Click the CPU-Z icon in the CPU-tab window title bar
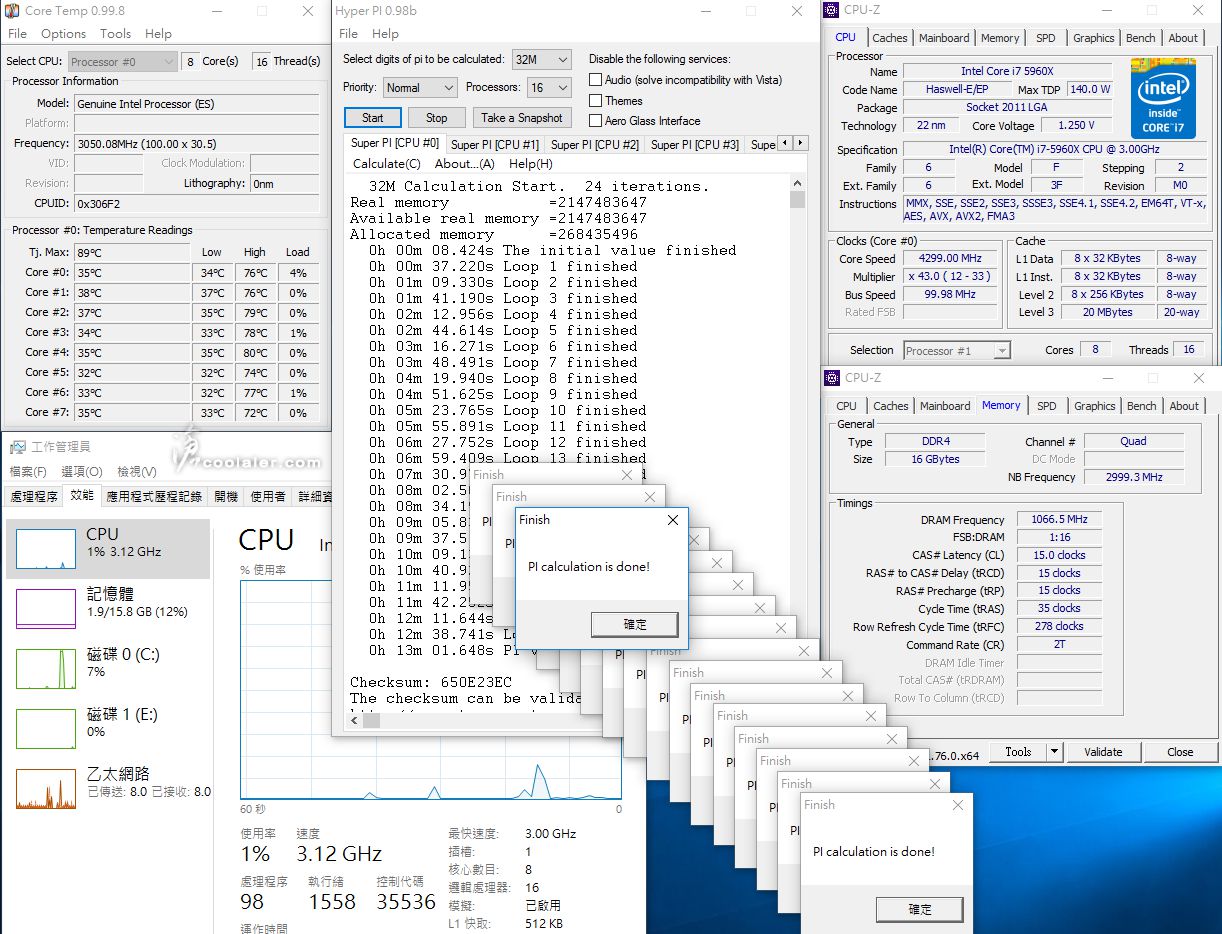Image resolution: width=1222 pixels, height=934 pixels. (832, 11)
